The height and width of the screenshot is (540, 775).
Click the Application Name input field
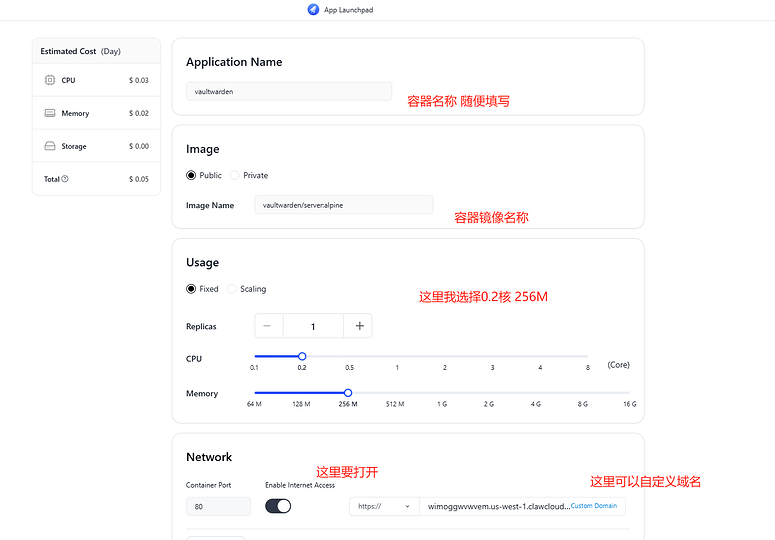point(289,91)
